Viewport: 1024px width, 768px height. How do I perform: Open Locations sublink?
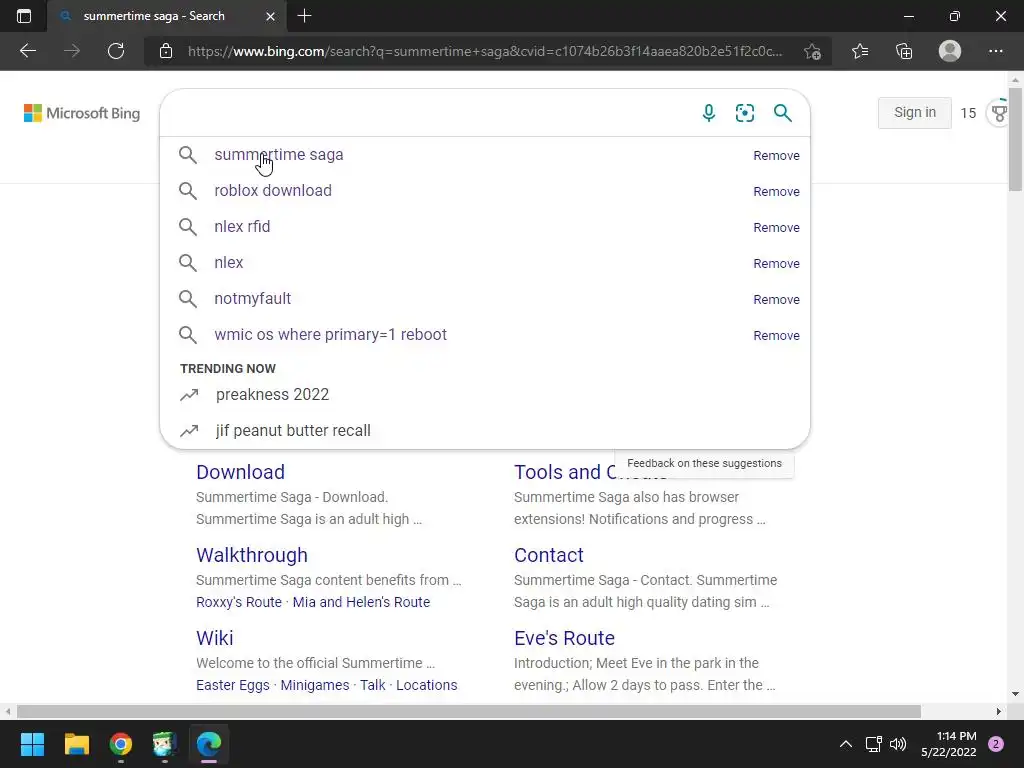pyautogui.click(x=426, y=685)
